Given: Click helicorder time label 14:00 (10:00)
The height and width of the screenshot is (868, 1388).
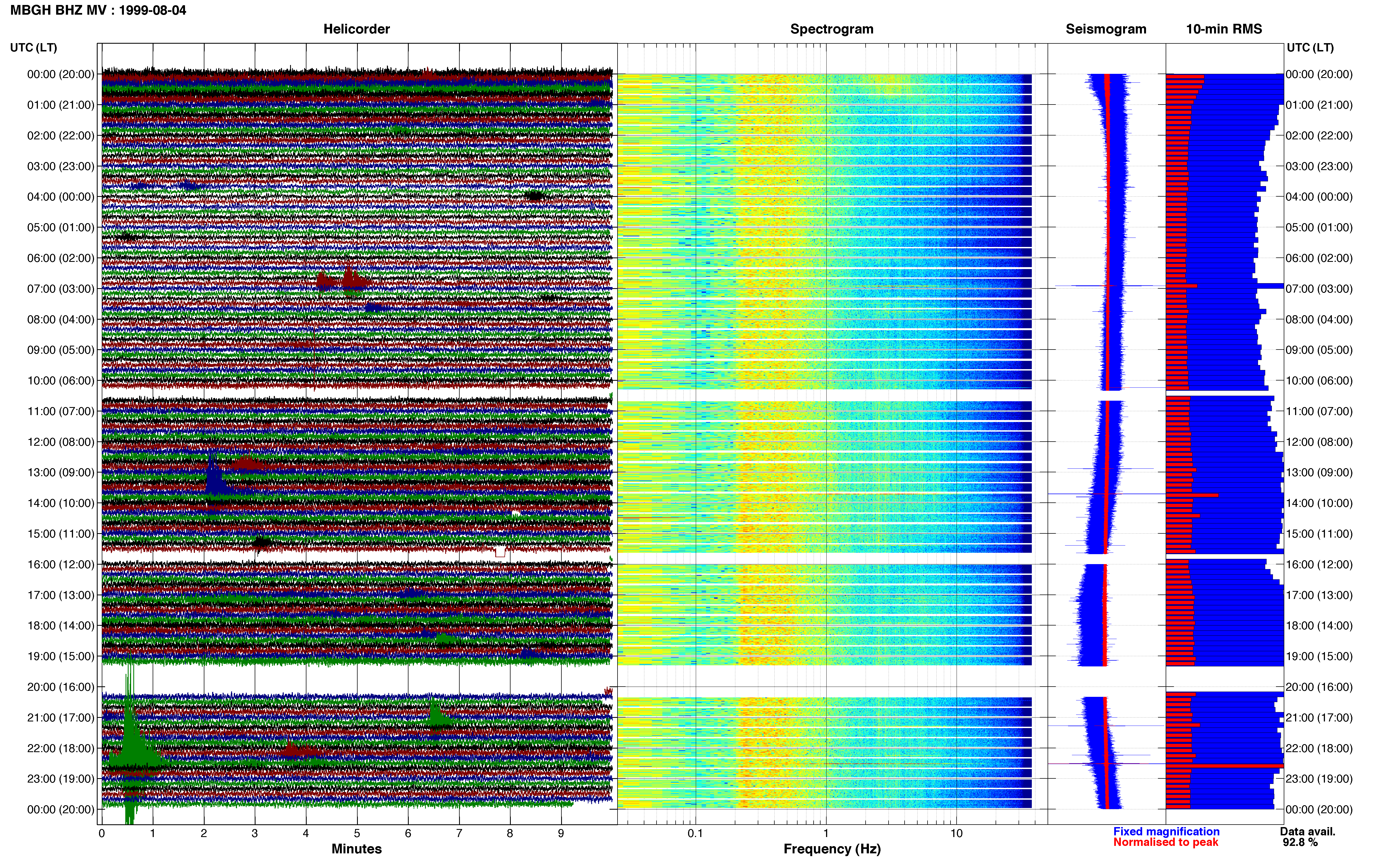Looking at the screenshot, I should pos(61,503).
